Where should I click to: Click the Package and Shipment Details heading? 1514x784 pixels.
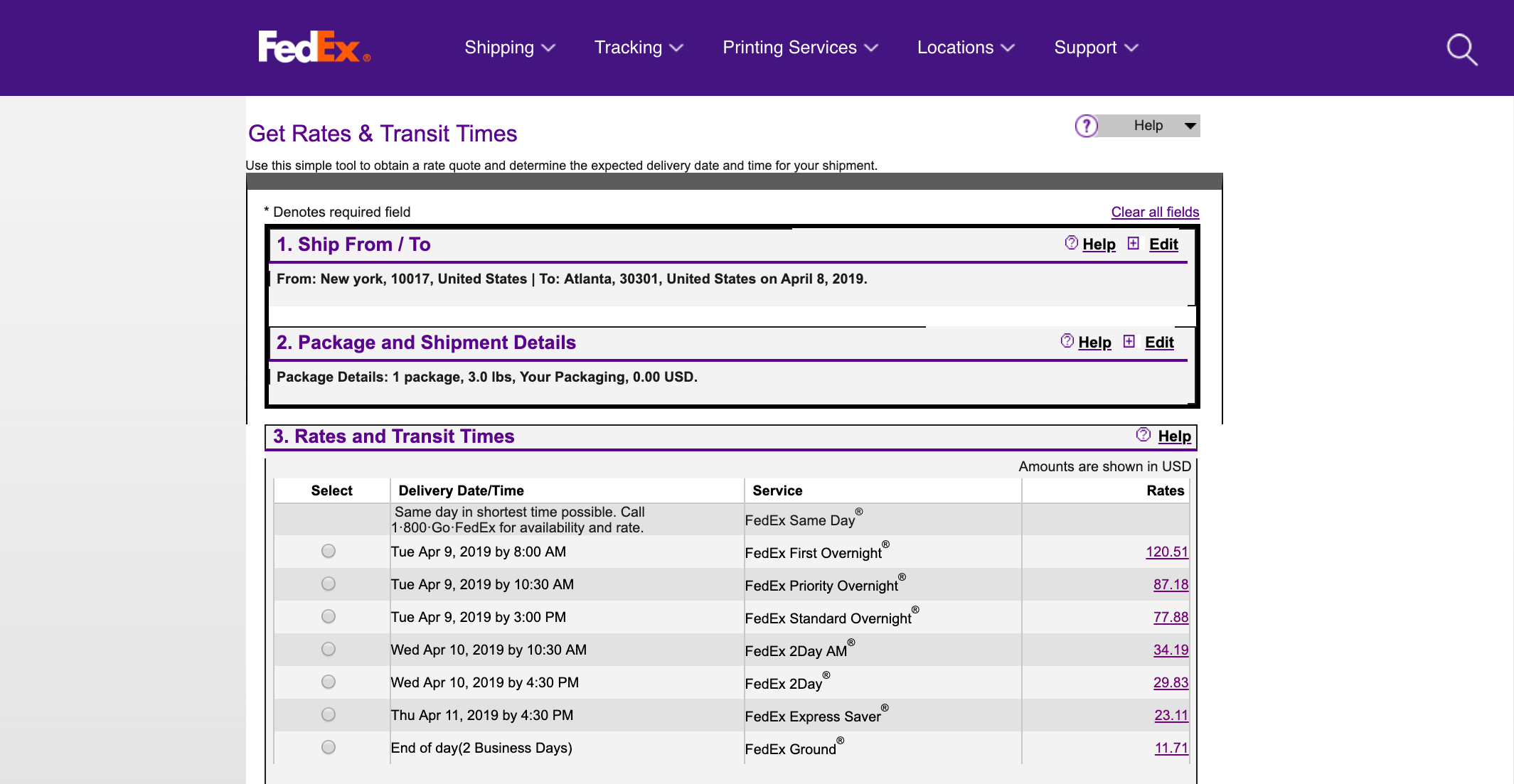click(426, 343)
